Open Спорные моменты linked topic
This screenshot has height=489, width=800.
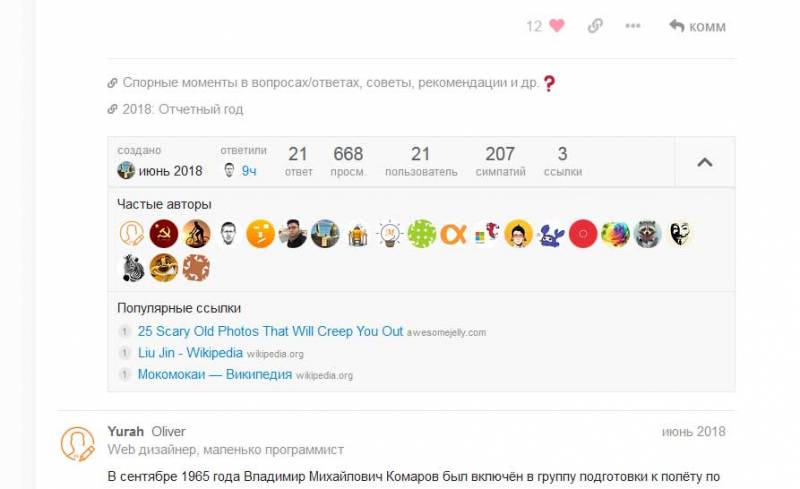[x=331, y=83]
